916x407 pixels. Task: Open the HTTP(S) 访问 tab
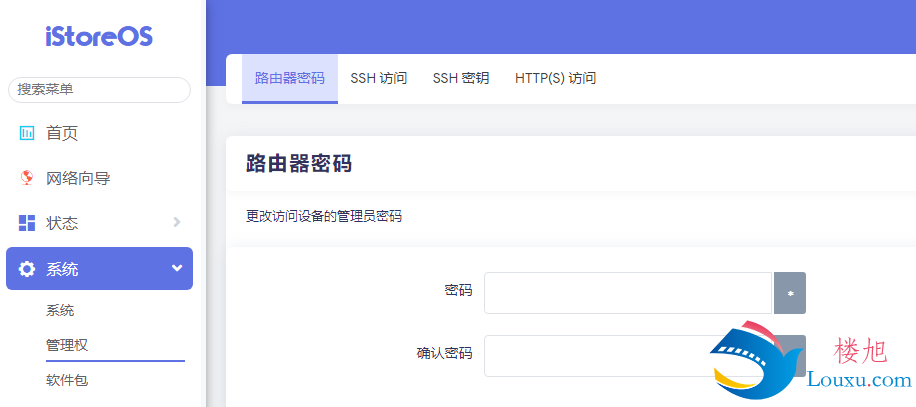pos(555,78)
